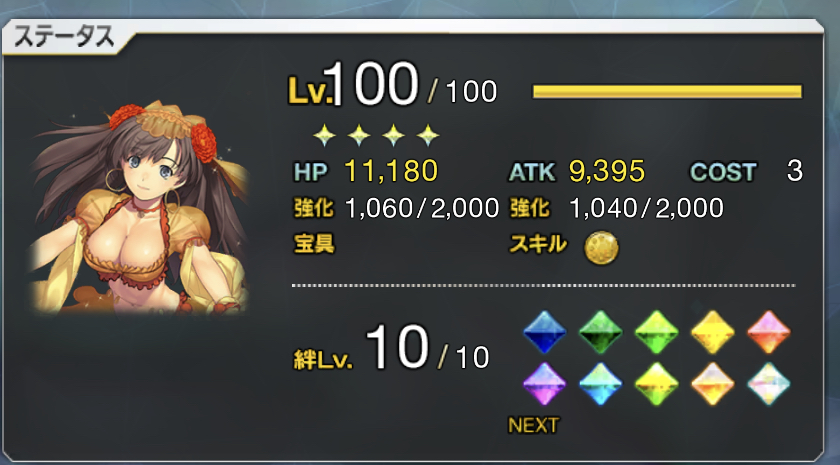The image size is (840, 465).
Task: Click the yellow level experience bar
Action: [x=667, y=92]
